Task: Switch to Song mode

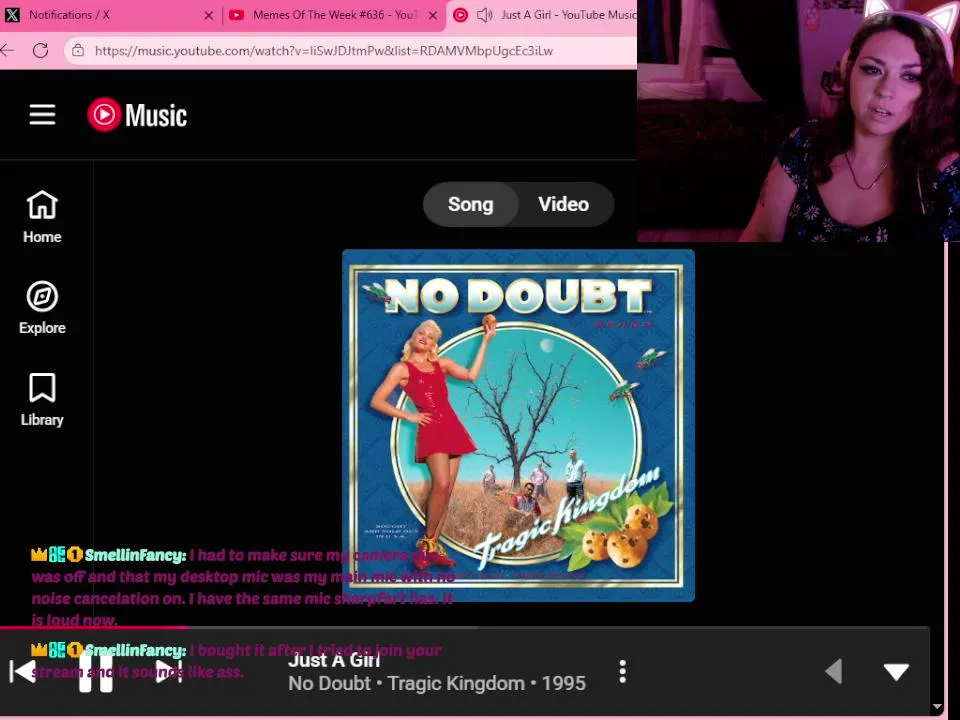Action: coord(470,204)
